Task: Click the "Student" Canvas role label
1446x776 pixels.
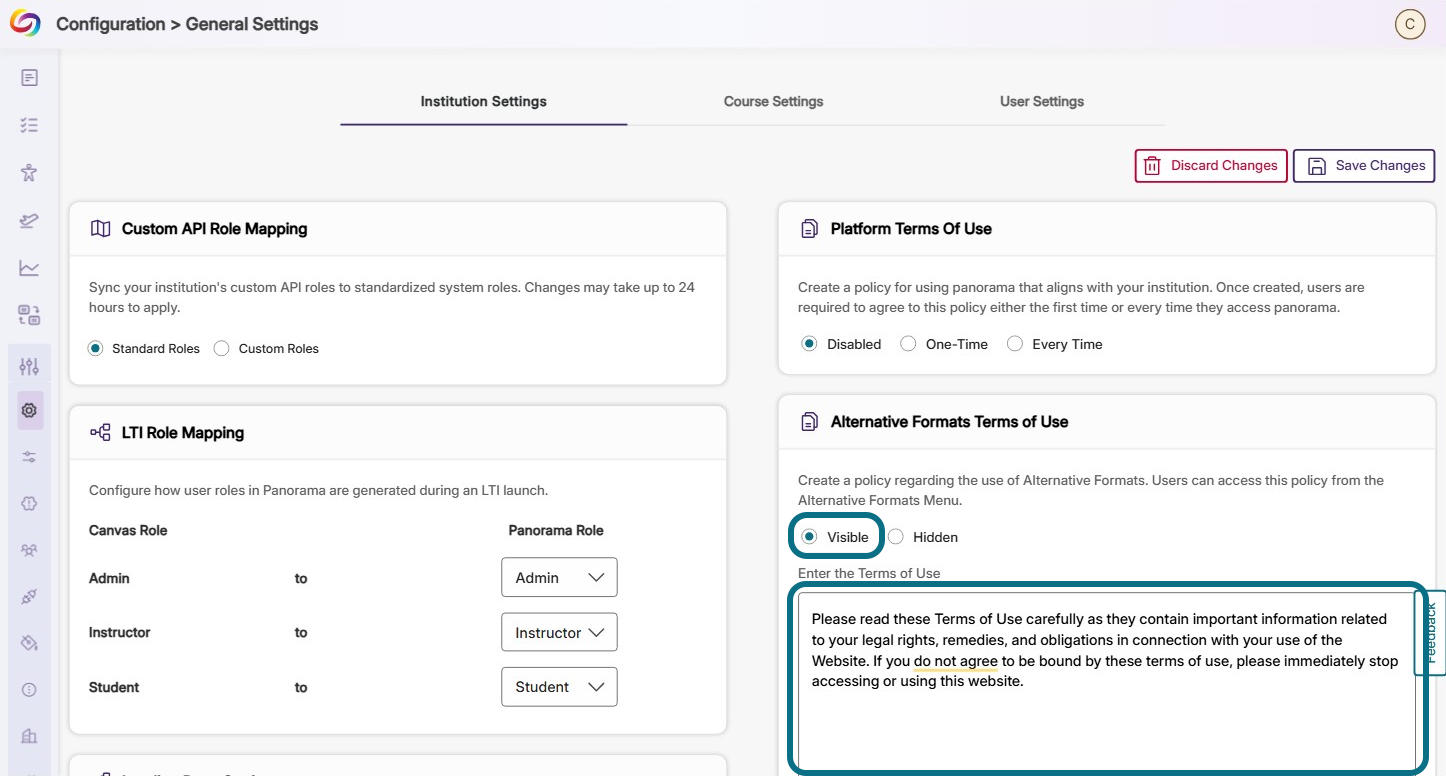Action: coord(114,688)
